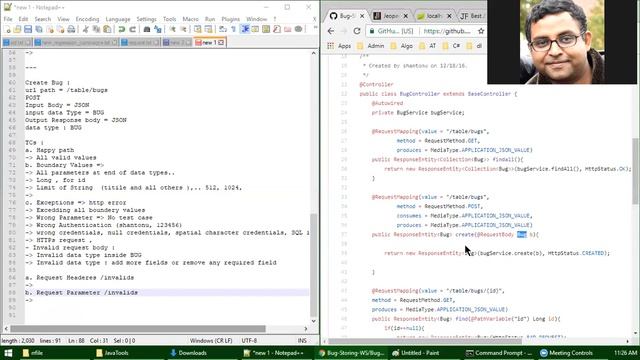The image size is (640, 360).
Task: Toggle synchronize vertical scrolling
Action: pos(198,29)
